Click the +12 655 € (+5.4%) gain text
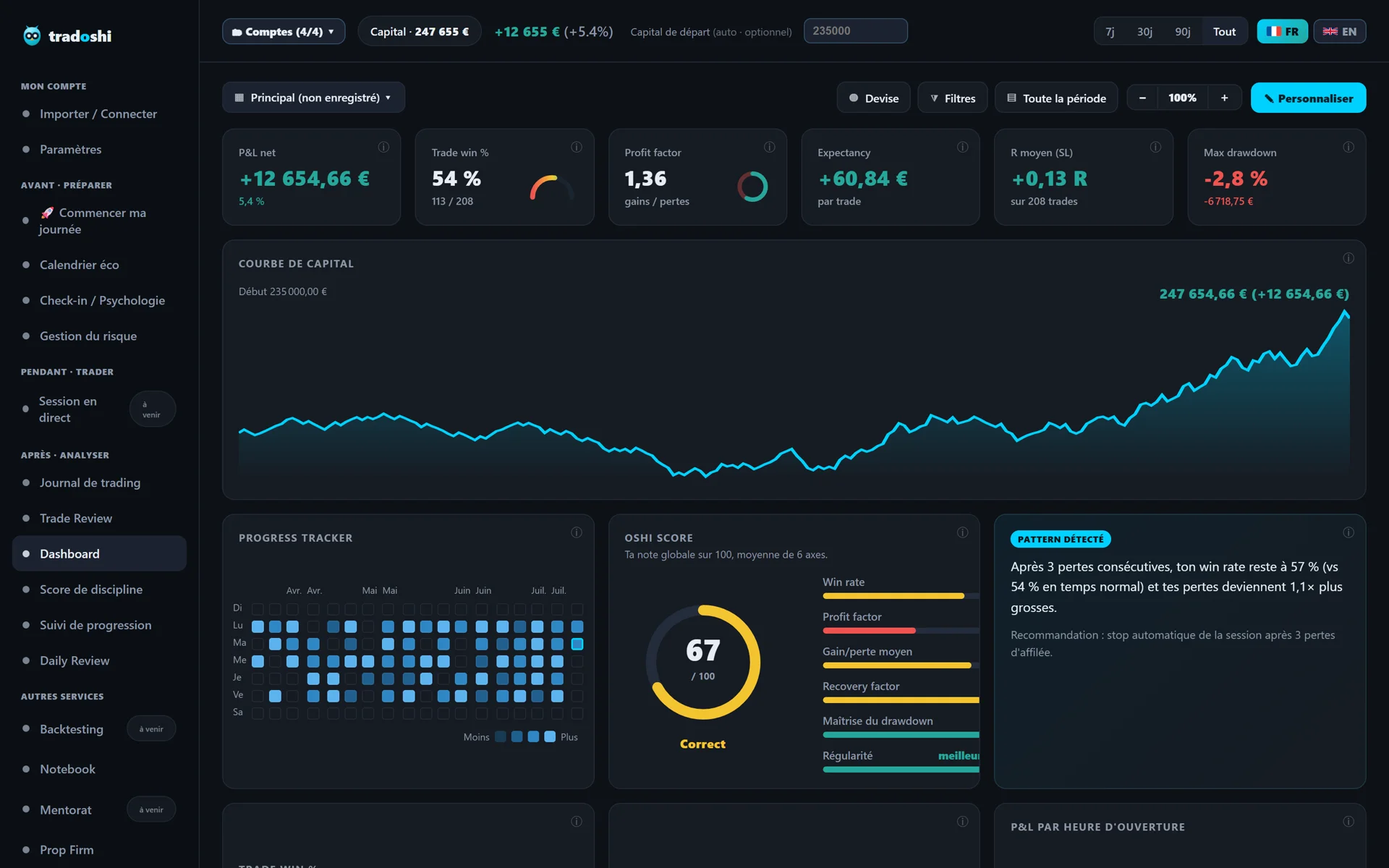This screenshot has width=1389, height=868. [553, 32]
